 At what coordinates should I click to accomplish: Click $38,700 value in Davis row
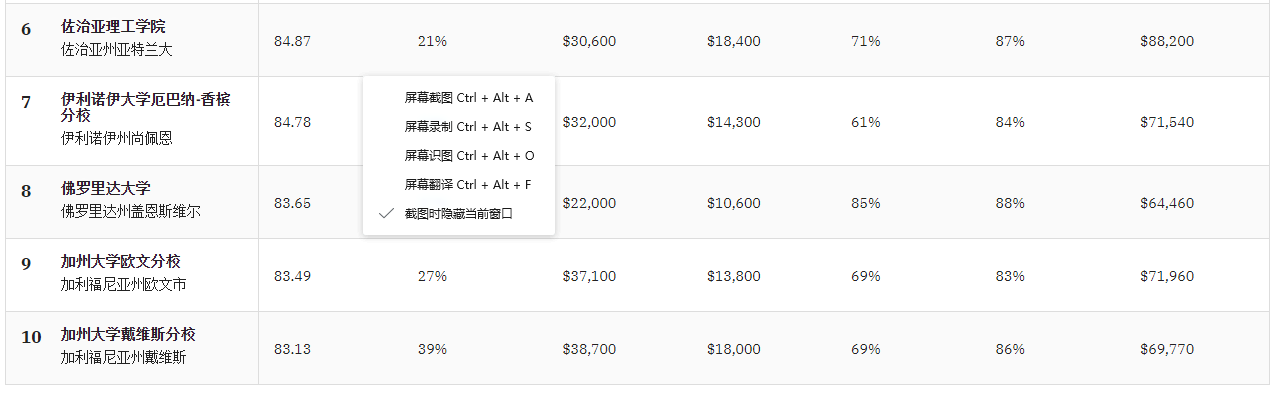tap(589, 349)
